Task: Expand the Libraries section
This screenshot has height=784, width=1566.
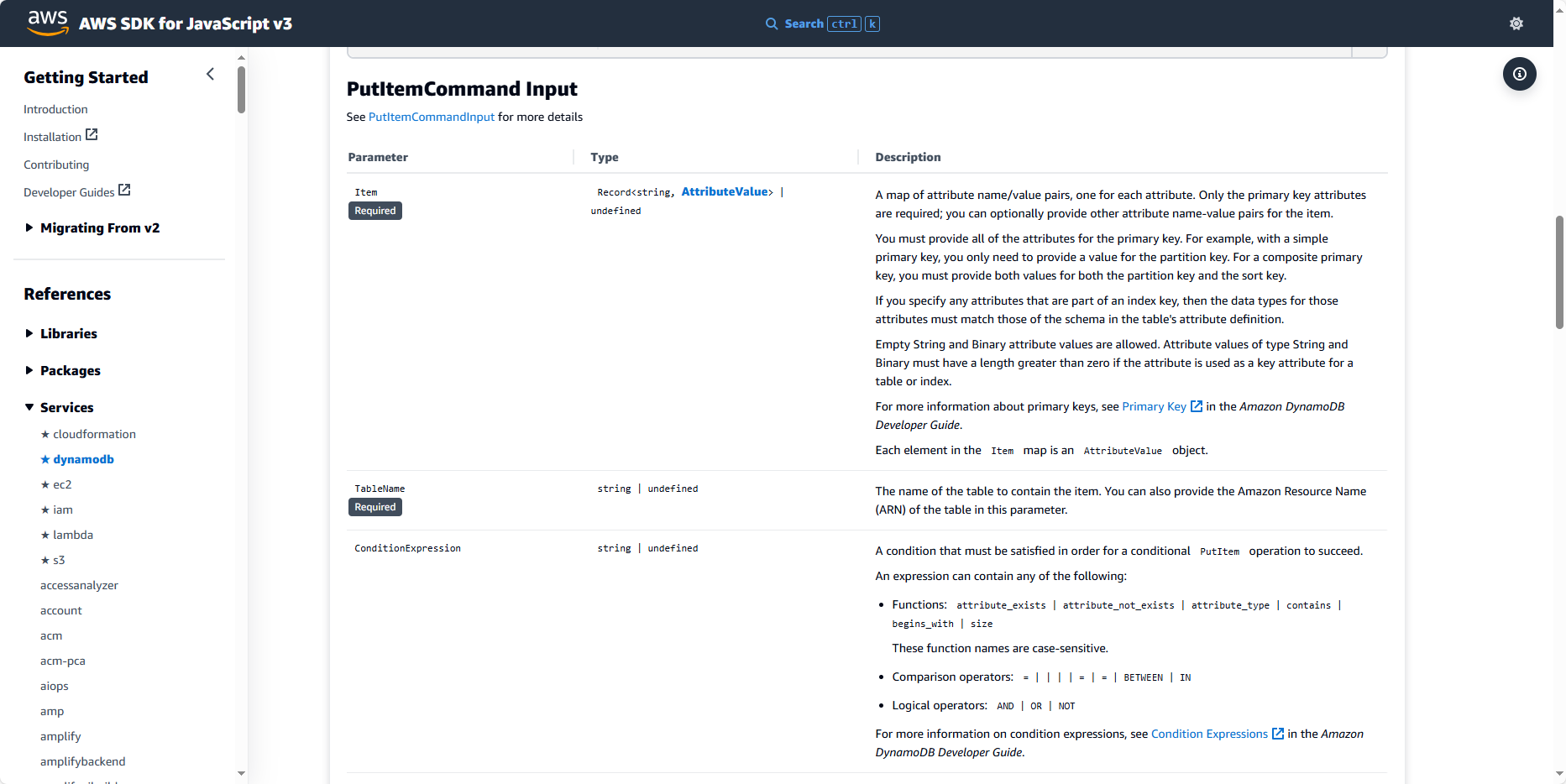Action: click(29, 333)
